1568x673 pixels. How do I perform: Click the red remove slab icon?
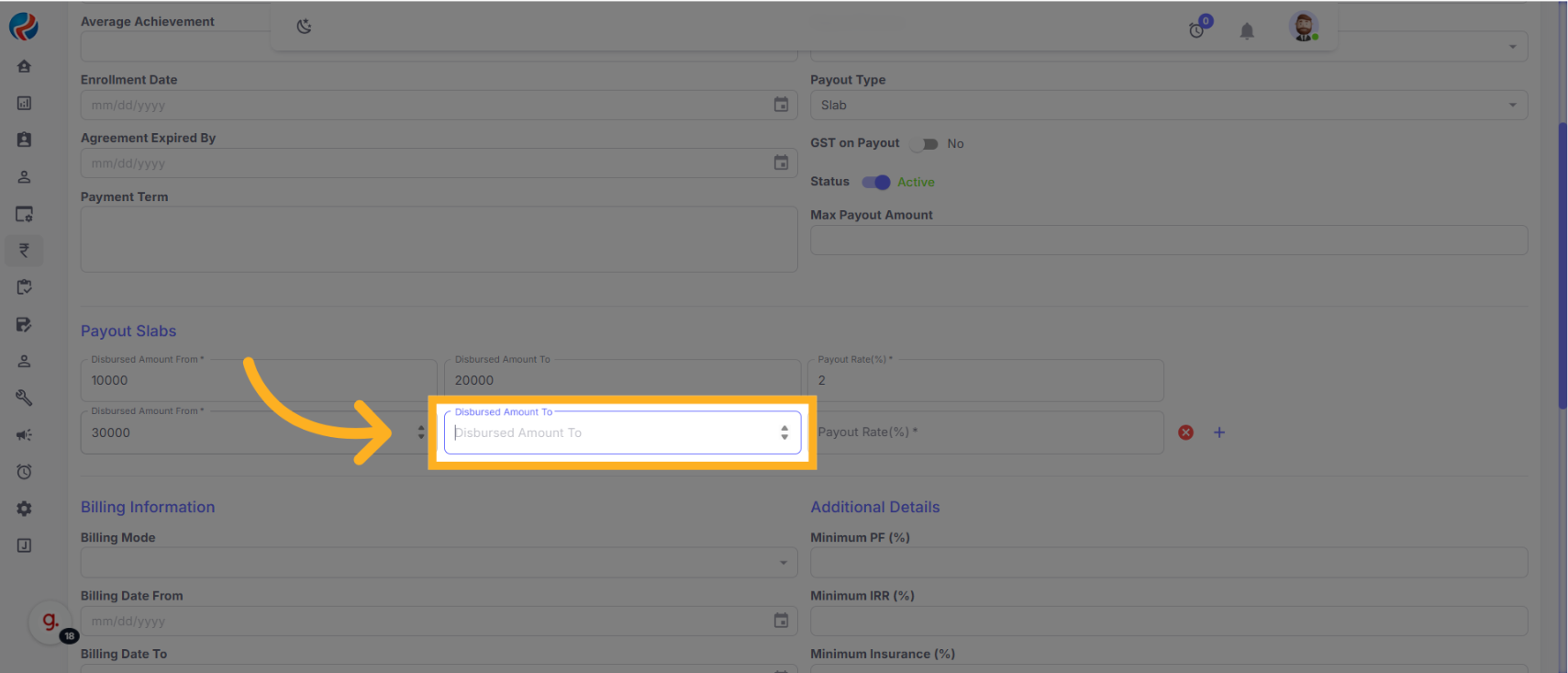pos(1185,432)
